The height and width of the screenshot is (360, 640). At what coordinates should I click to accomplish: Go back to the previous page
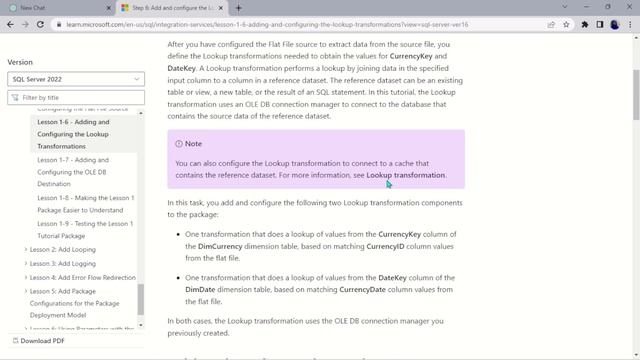pos(10,24)
